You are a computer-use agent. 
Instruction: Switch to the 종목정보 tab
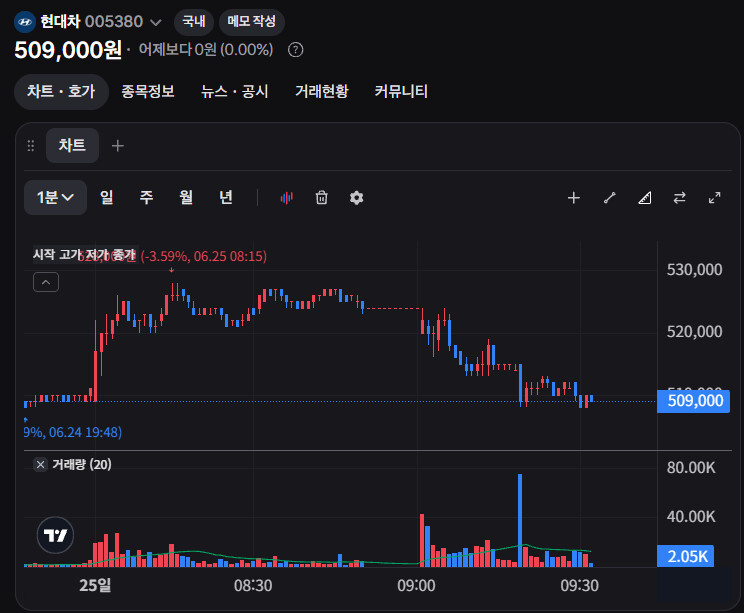pos(148,91)
